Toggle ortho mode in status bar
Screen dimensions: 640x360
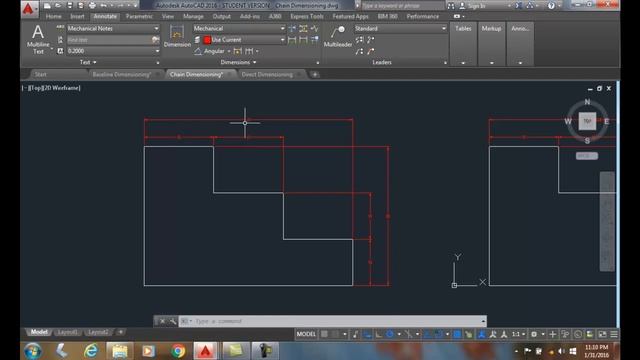tap(379, 334)
